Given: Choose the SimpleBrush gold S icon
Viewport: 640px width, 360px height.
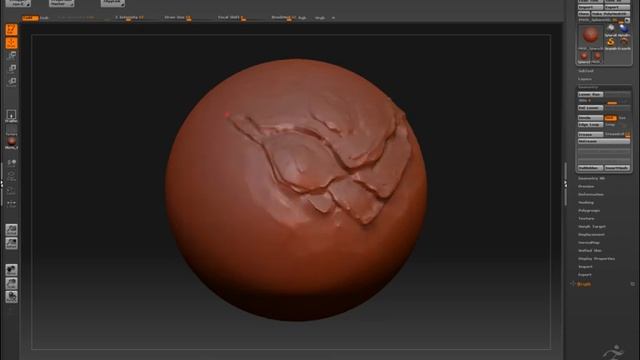Looking at the screenshot, I should click(x=611, y=43).
